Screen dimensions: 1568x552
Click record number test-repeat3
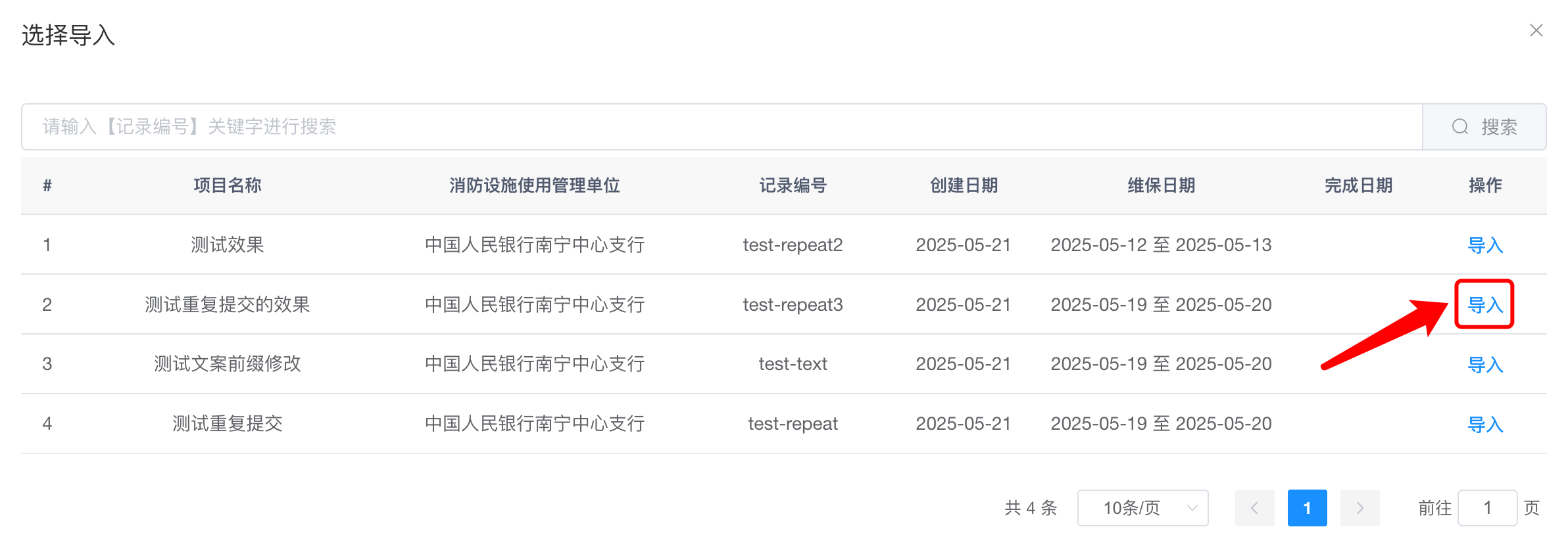[793, 305]
